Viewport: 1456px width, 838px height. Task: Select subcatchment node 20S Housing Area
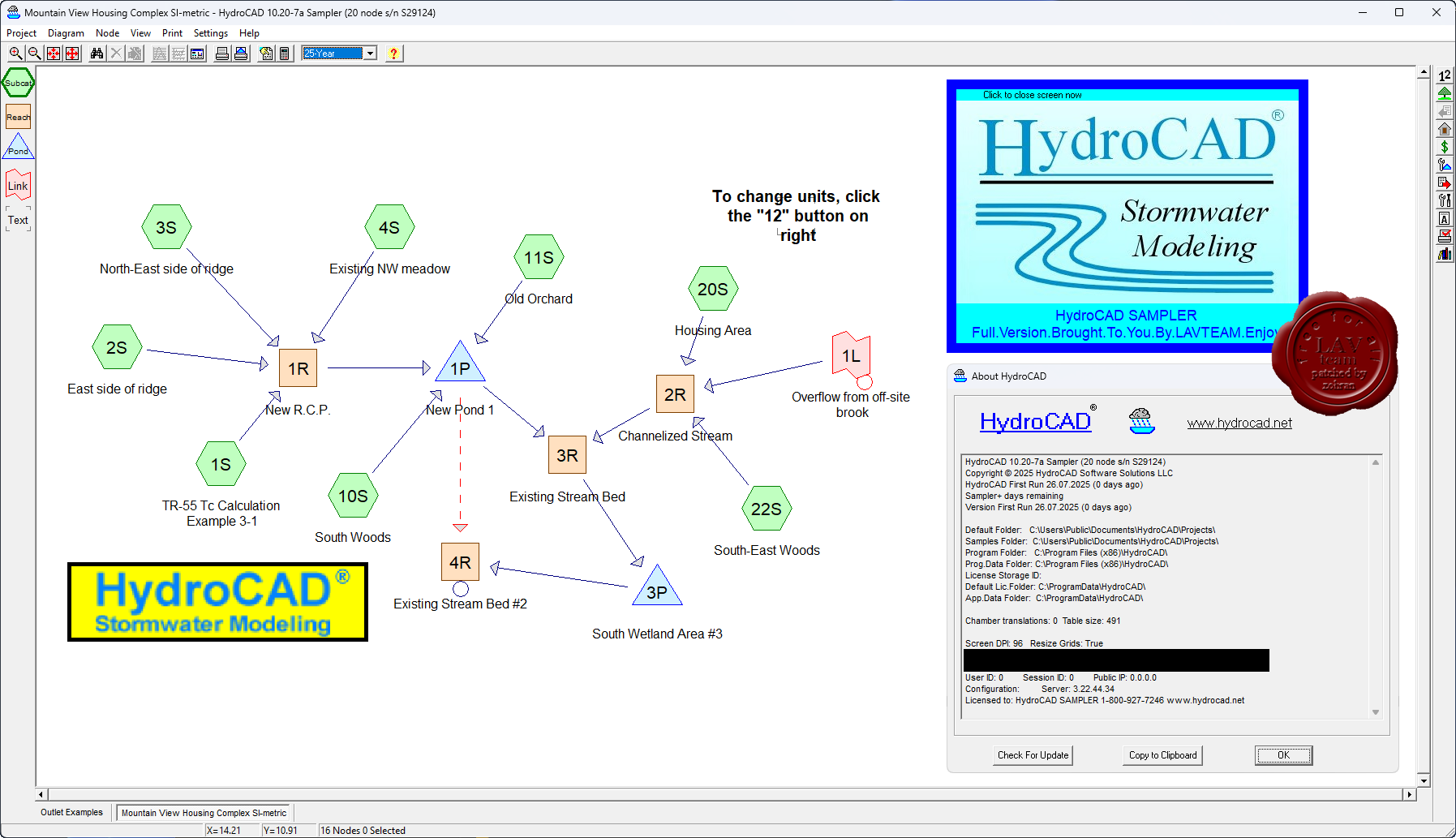pyautogui.click(x=713, y=290)
